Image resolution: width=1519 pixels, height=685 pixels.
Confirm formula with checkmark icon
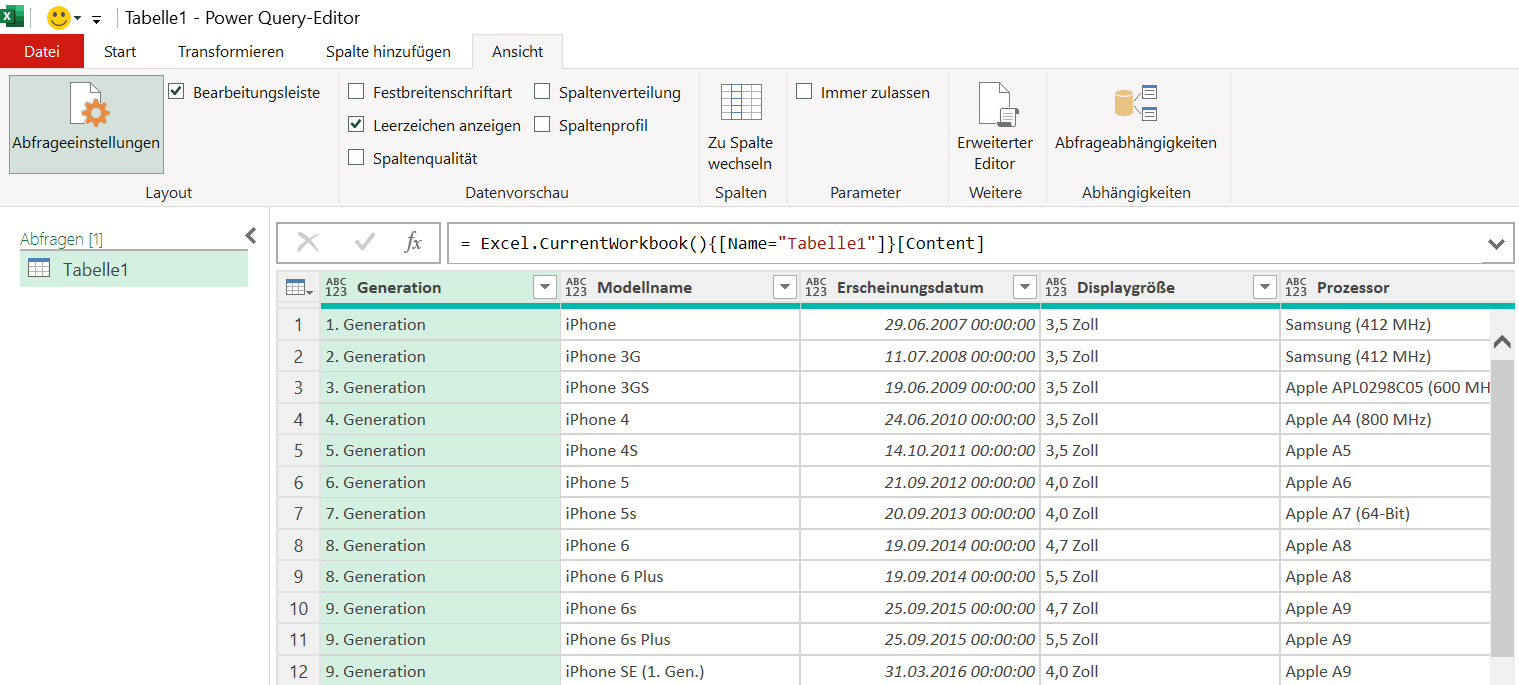365,242
